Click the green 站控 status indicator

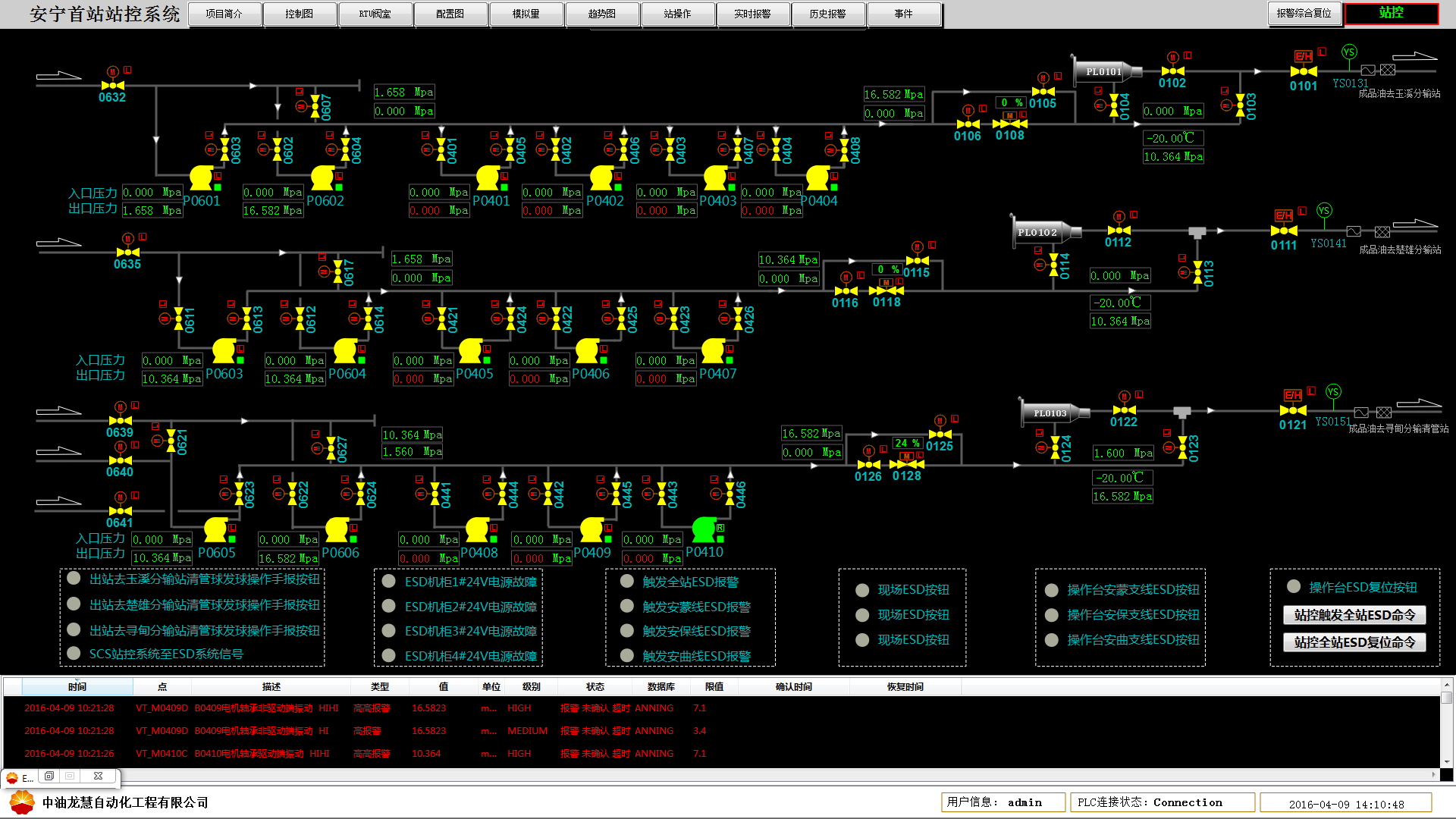tap(1391, 14)
